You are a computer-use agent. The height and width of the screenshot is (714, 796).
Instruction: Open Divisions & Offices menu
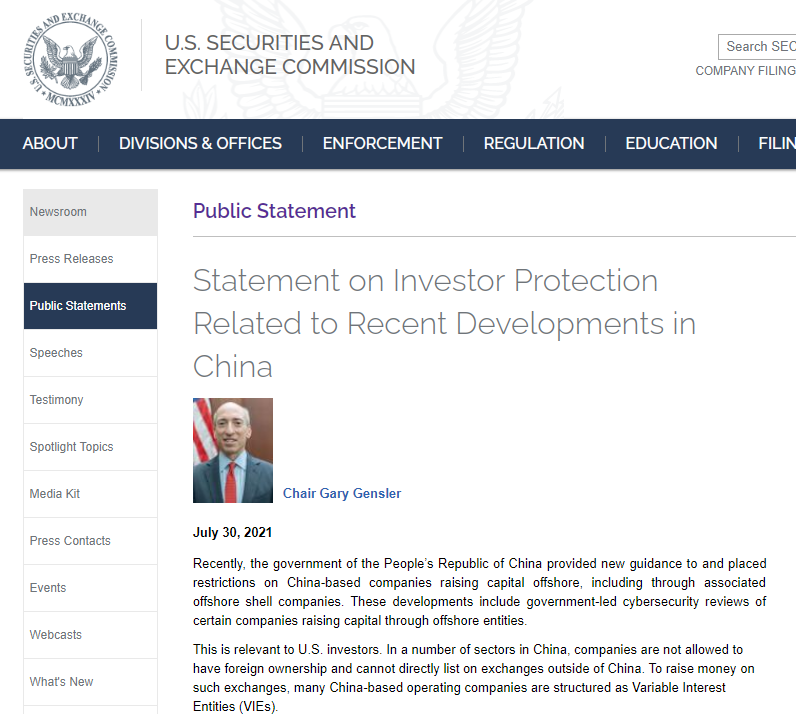[200, 143]
